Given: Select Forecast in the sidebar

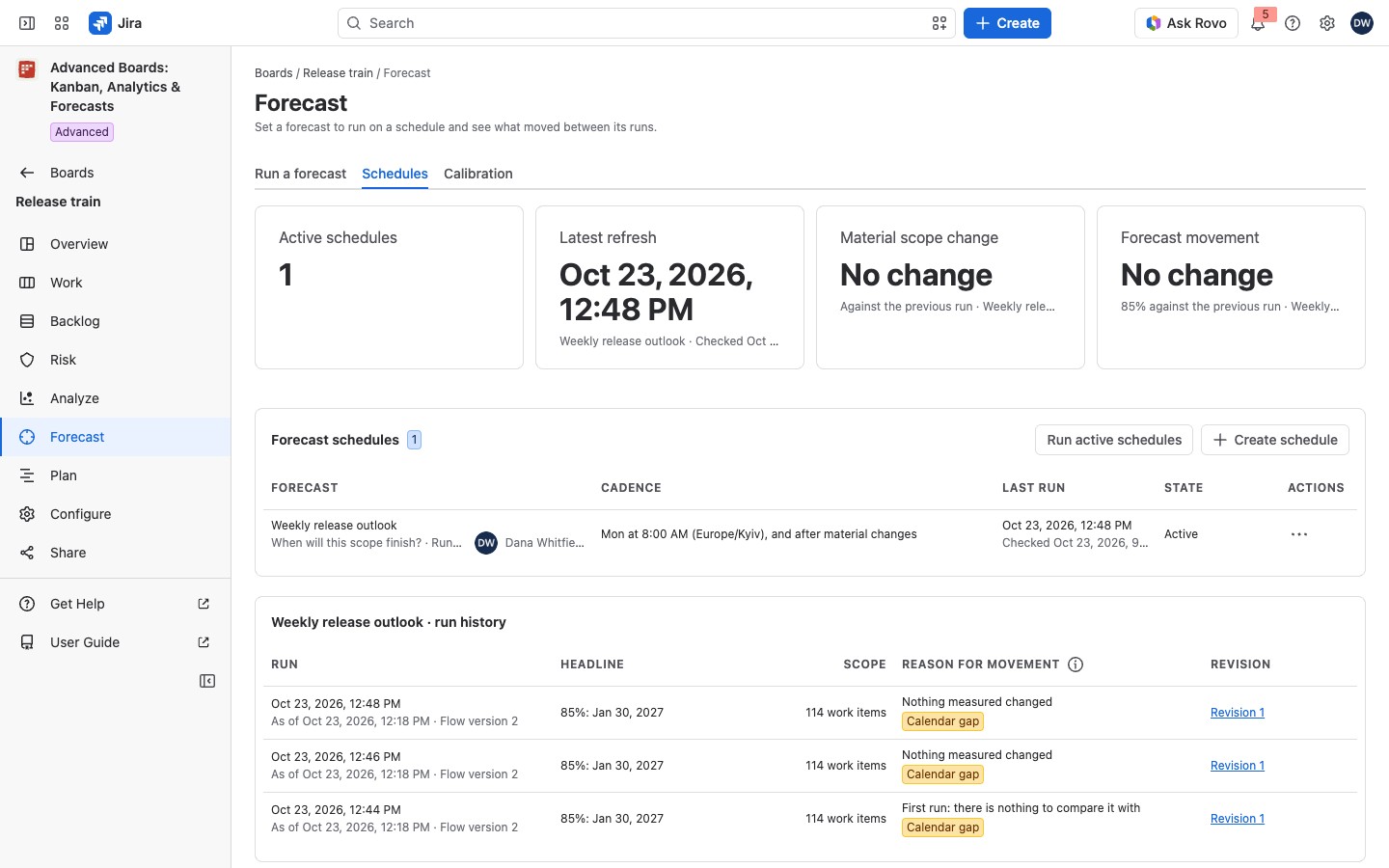Looking at the screenshot, I should 116,437.
